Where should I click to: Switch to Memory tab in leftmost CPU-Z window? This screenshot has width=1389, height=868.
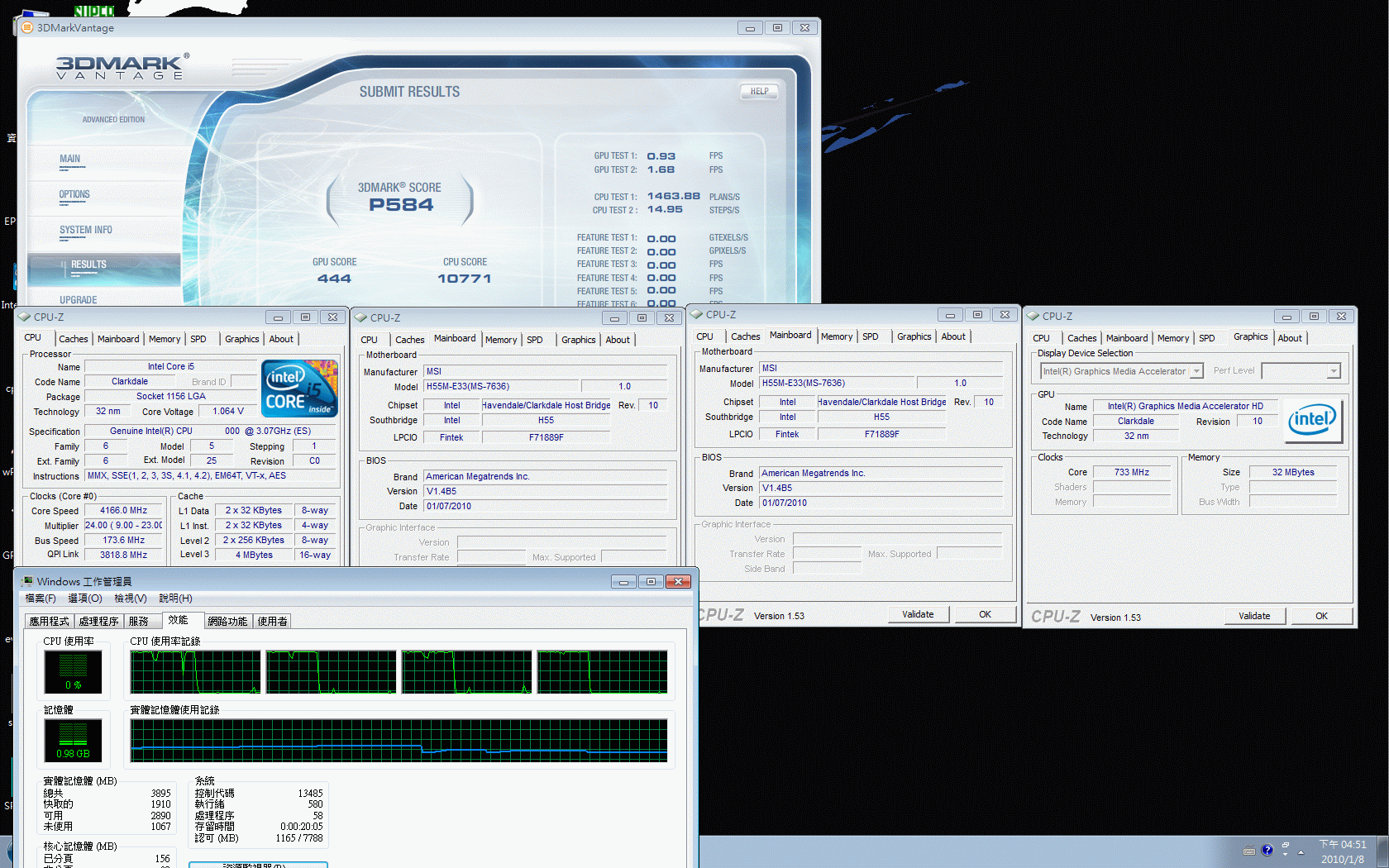coord(165,339)
